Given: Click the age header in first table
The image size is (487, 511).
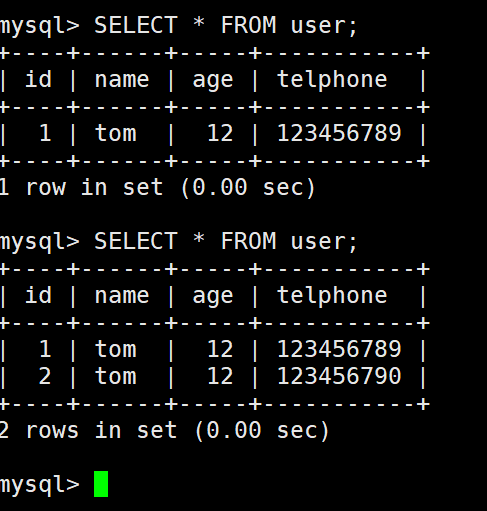Looking at the screenshot, I should pos(213,82).
